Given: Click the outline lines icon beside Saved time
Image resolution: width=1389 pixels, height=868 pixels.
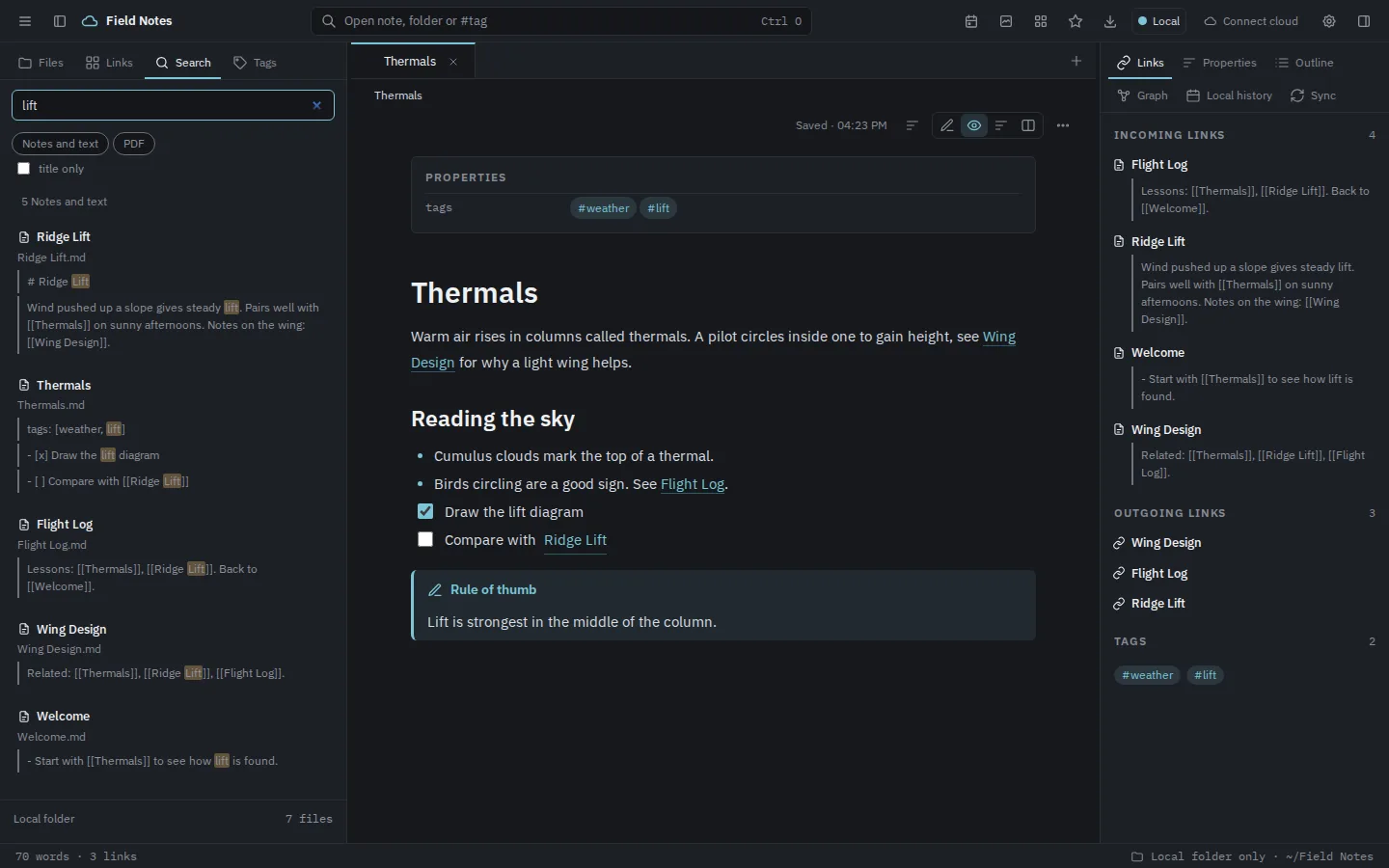Looking at the screenshot, I should tap(912, 125).
